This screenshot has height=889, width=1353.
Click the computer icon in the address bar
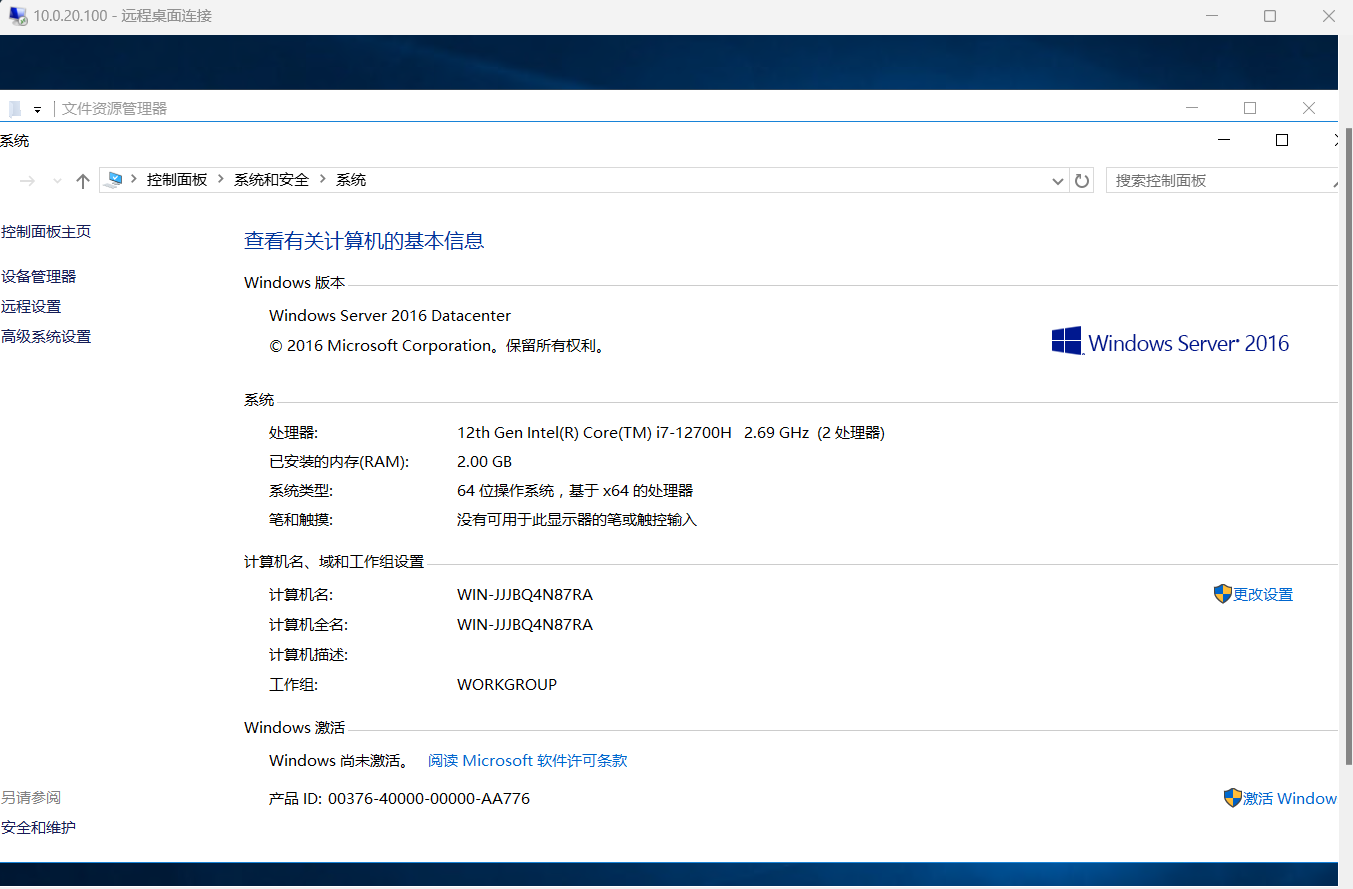[x=114, y=180]
